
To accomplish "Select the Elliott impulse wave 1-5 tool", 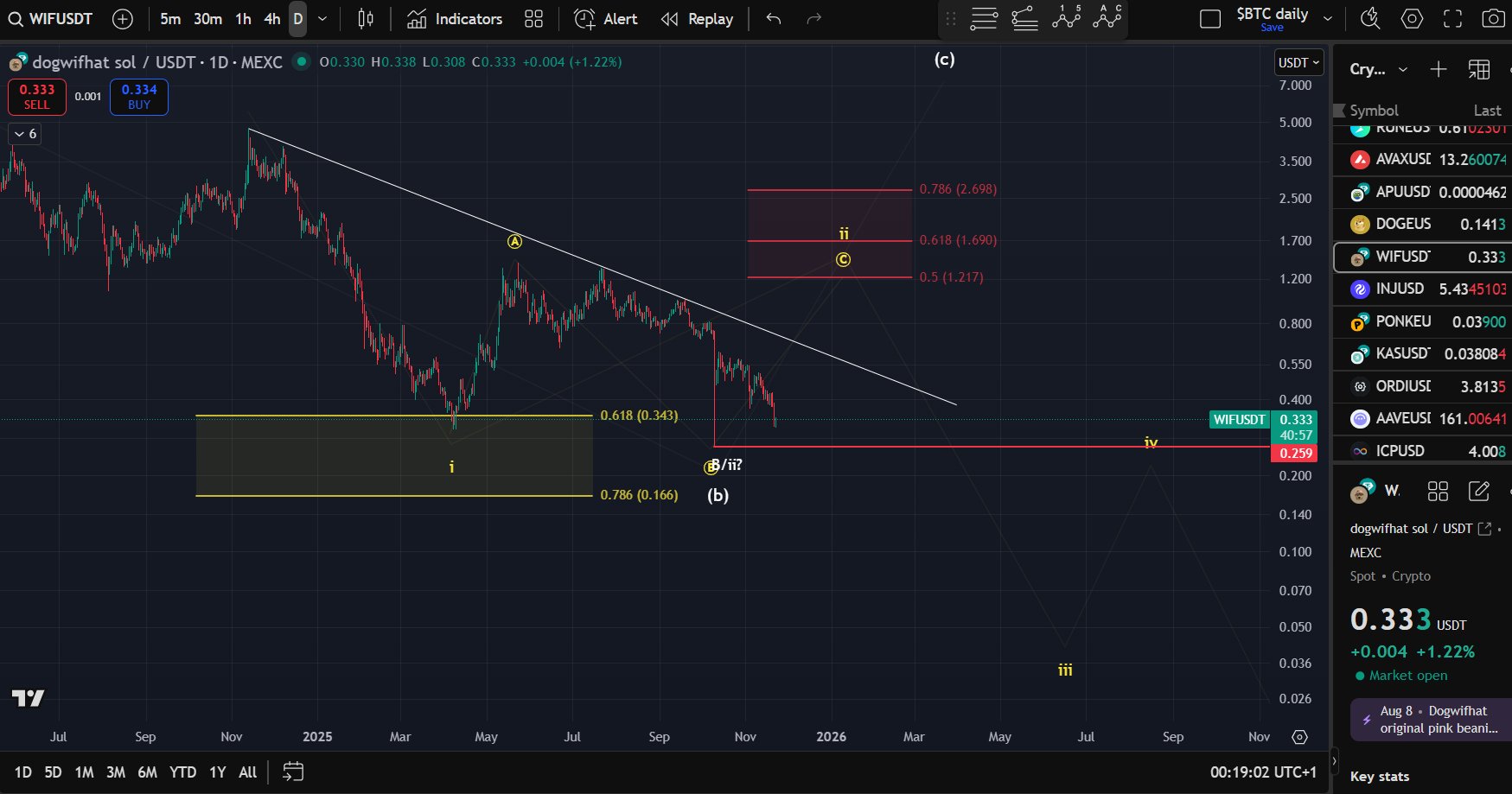I will [x=1067, y=19].
